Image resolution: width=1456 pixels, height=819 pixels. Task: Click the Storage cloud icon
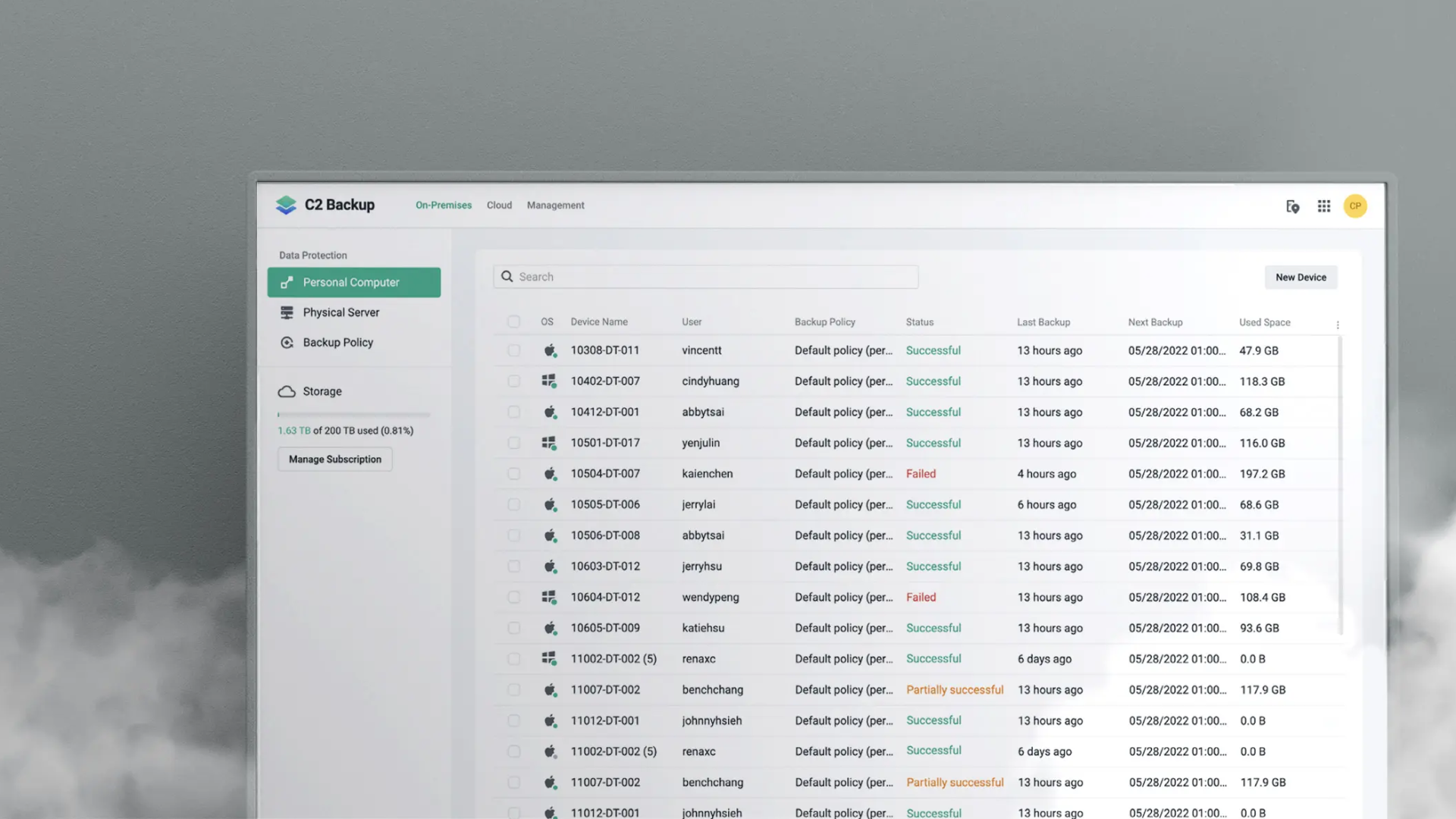pos(287,391)
